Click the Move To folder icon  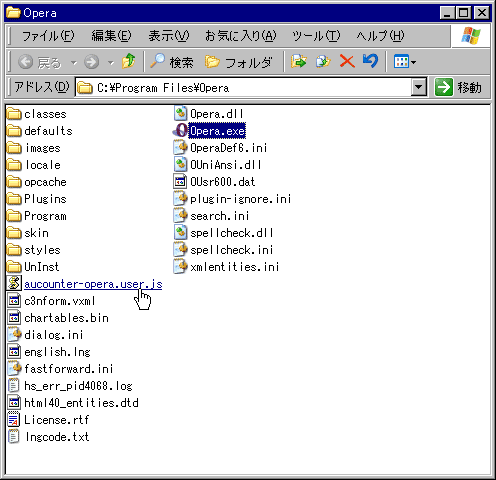click(299, 62)
